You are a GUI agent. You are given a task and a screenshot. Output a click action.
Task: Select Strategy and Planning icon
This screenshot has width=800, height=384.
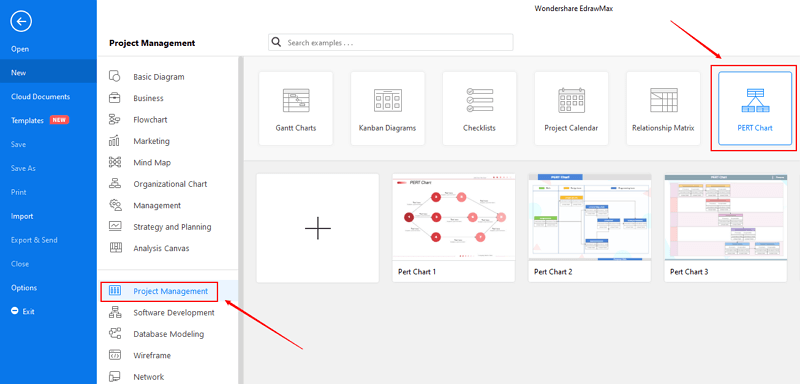[115, 226]
